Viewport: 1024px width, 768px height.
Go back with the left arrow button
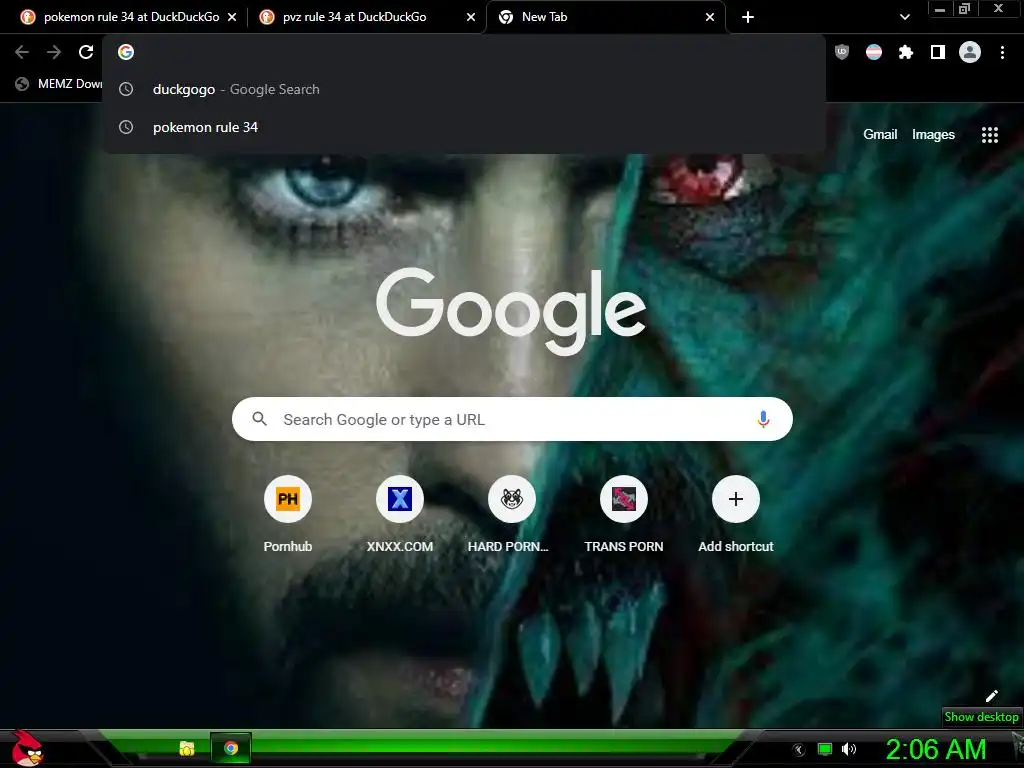click(22, 52)
